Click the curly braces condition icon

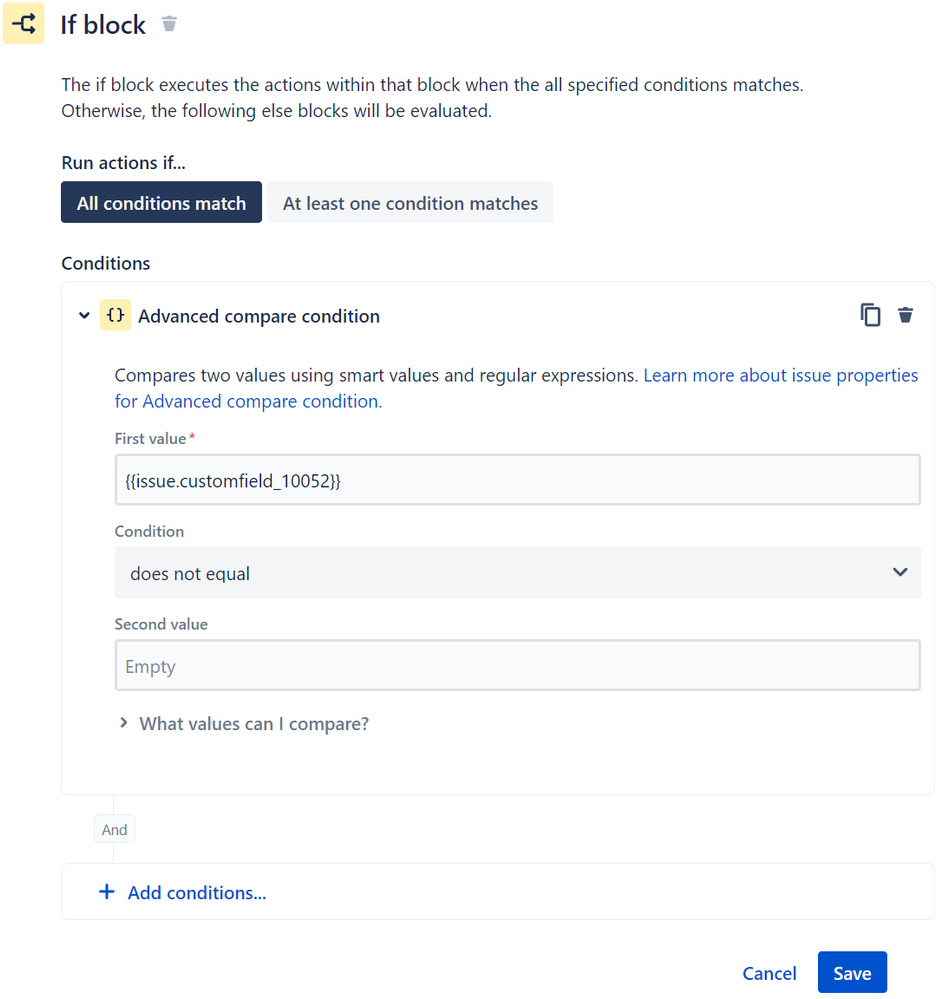point(115,315)
